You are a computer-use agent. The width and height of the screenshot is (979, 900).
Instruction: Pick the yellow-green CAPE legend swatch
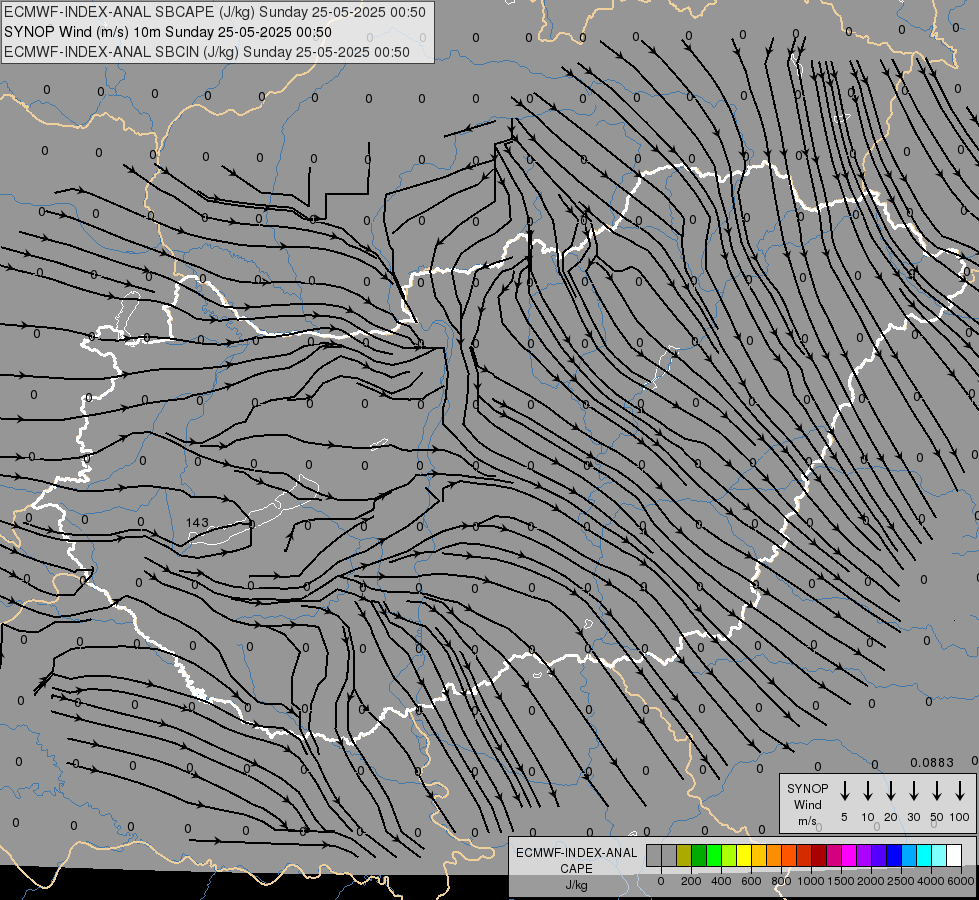tap(729, 855)
